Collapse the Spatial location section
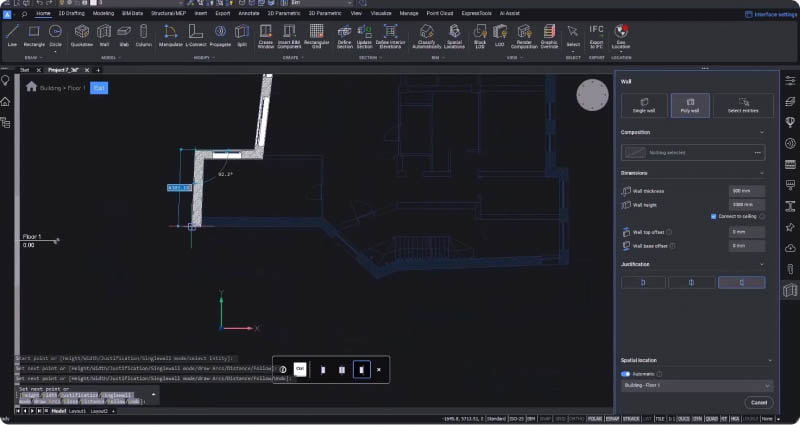The width and height of the screenshot is (800, 425). click(770, 360)
